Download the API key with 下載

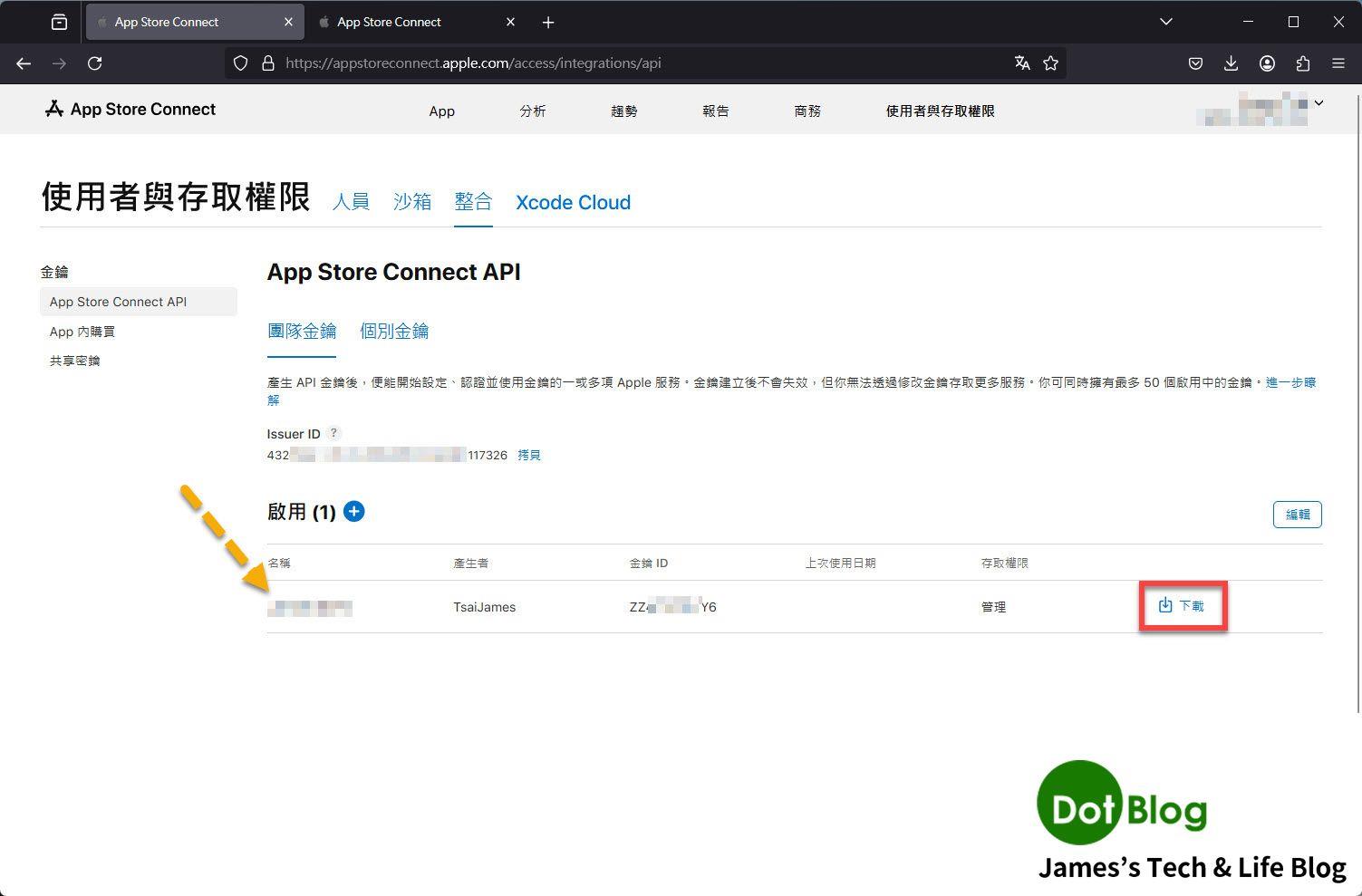coord(1182,605)
